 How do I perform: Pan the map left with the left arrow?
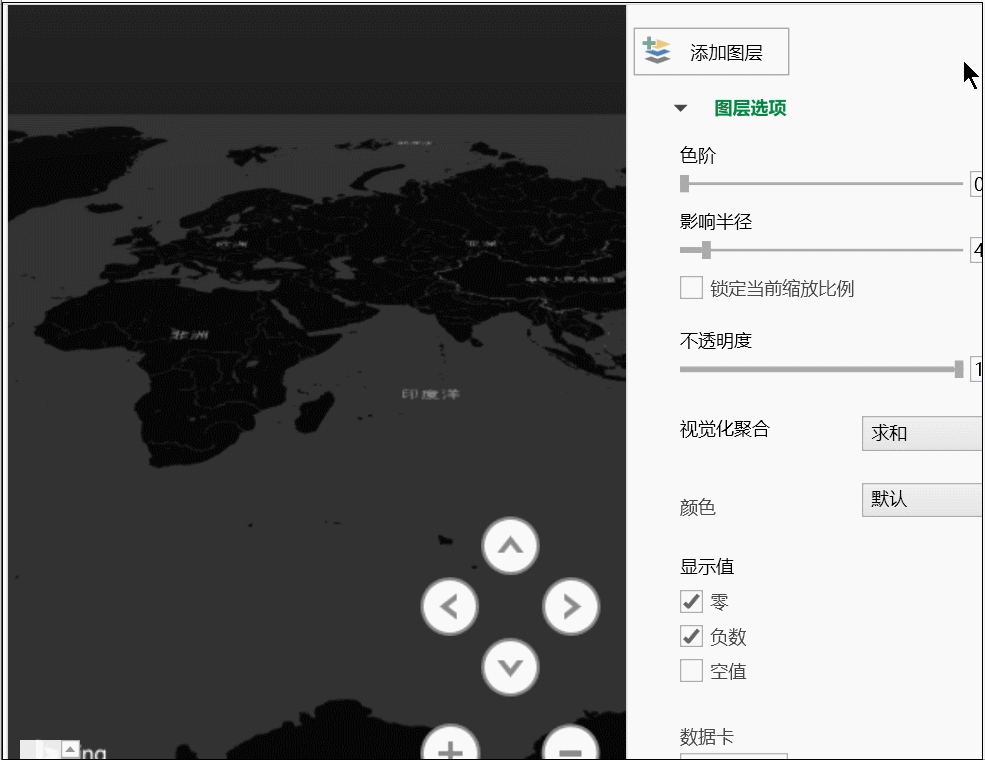point(450,607)
